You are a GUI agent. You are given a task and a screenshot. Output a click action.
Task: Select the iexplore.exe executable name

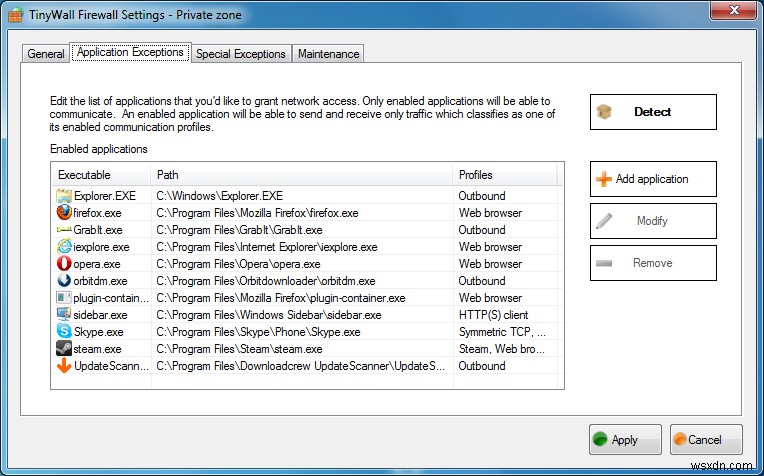(x=101, y=247)
